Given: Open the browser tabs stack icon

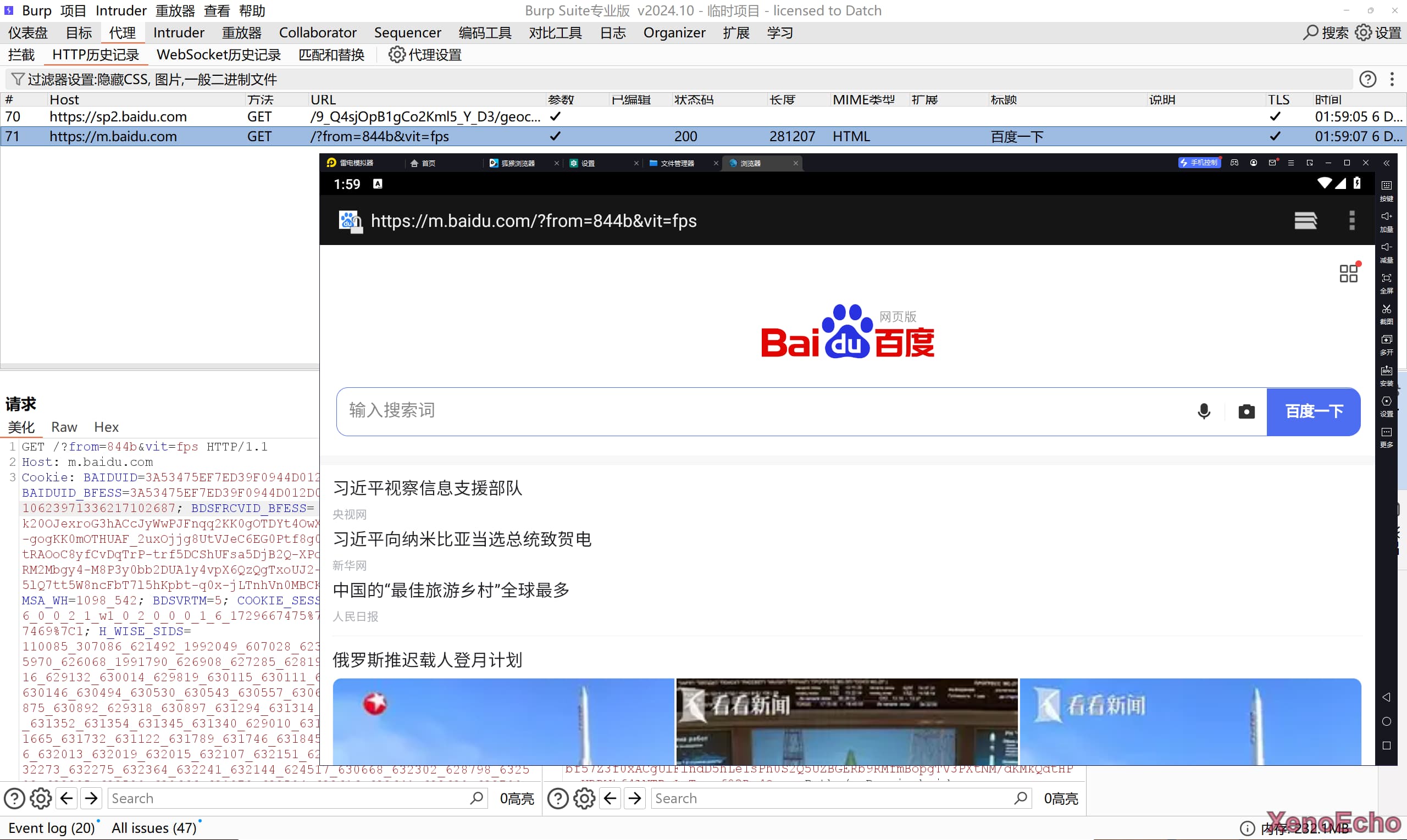Looking at the screenshot, I should (1305, 220).
